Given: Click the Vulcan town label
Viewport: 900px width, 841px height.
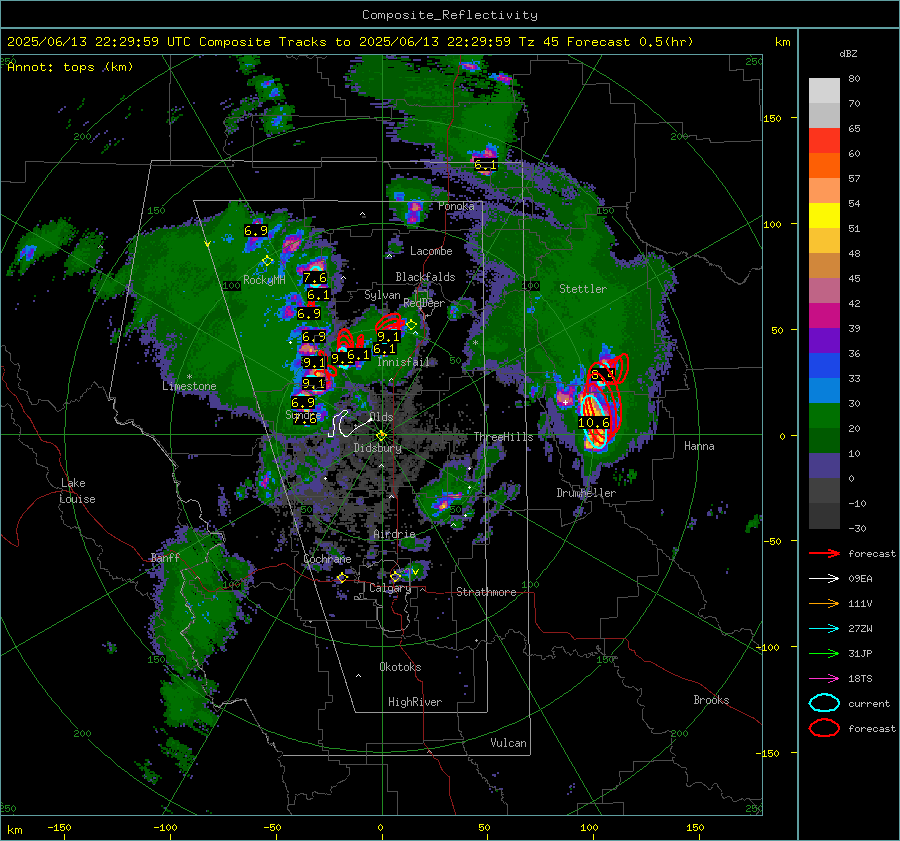Looking at the screenshot, I should click(508, 743).
